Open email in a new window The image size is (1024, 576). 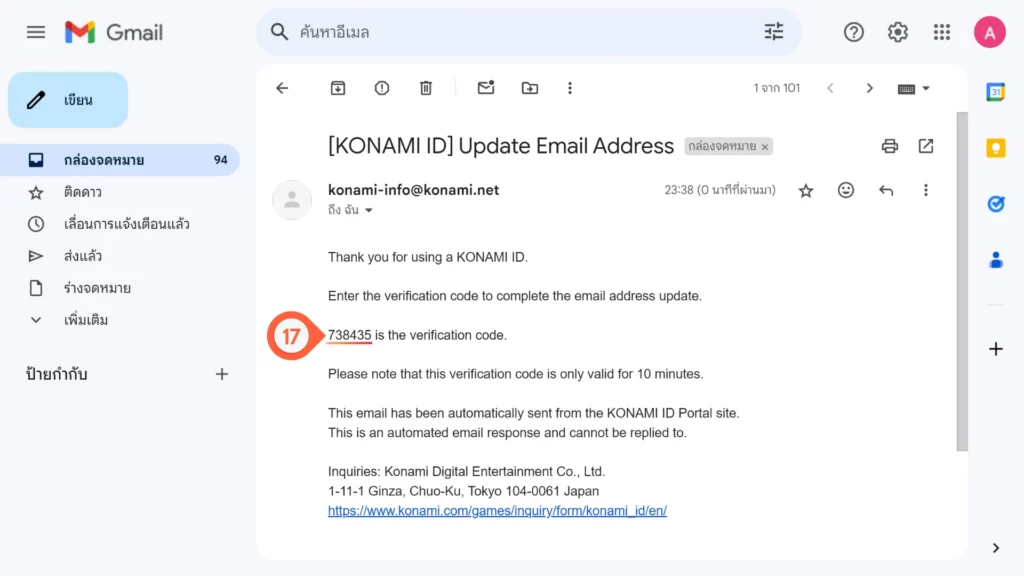(x=926, y=146)
